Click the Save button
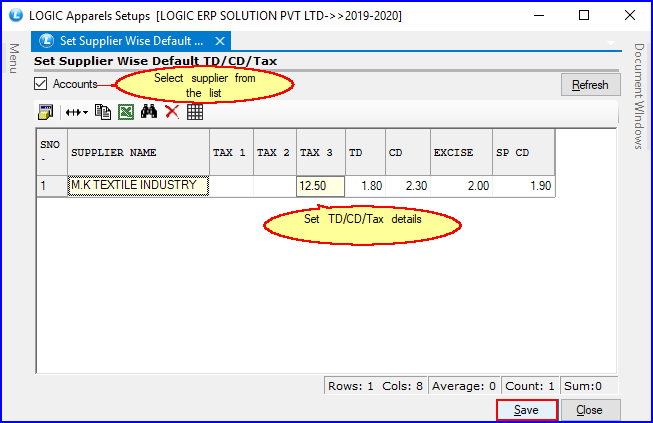653x423 pixels. click(526, 410)
